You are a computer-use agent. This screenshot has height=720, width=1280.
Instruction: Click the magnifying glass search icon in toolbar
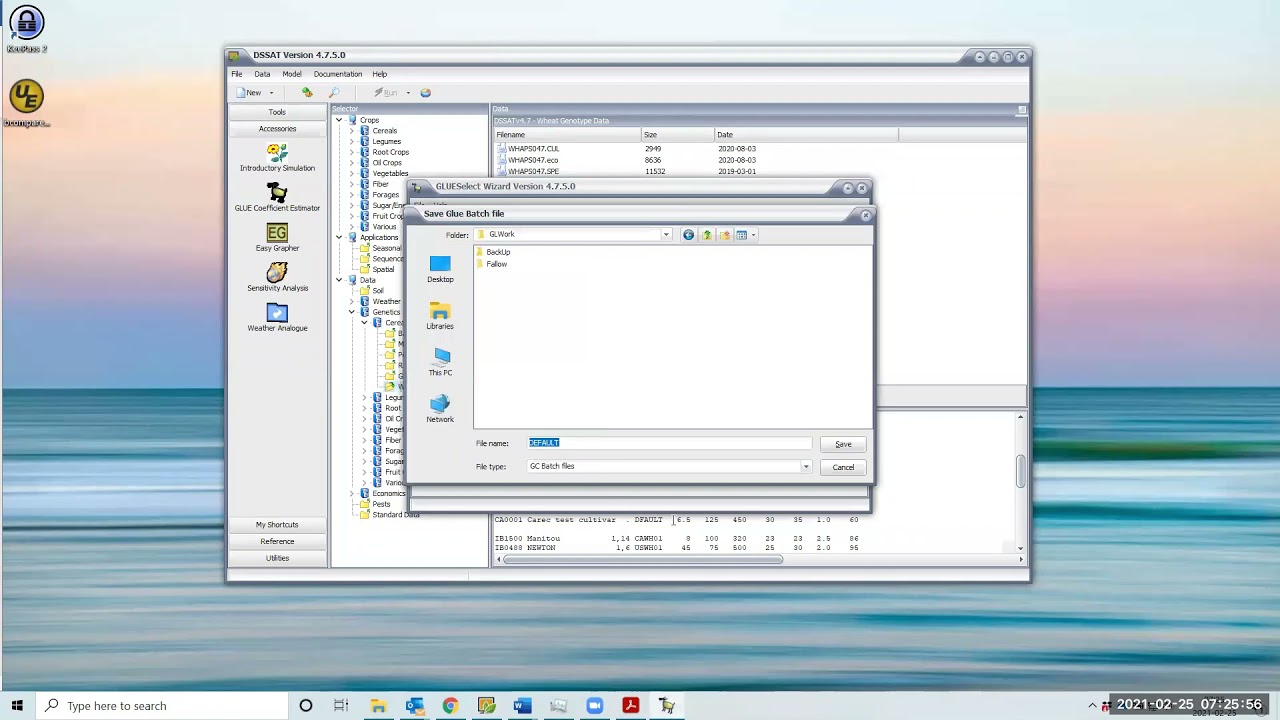click(x=334, y=93)
